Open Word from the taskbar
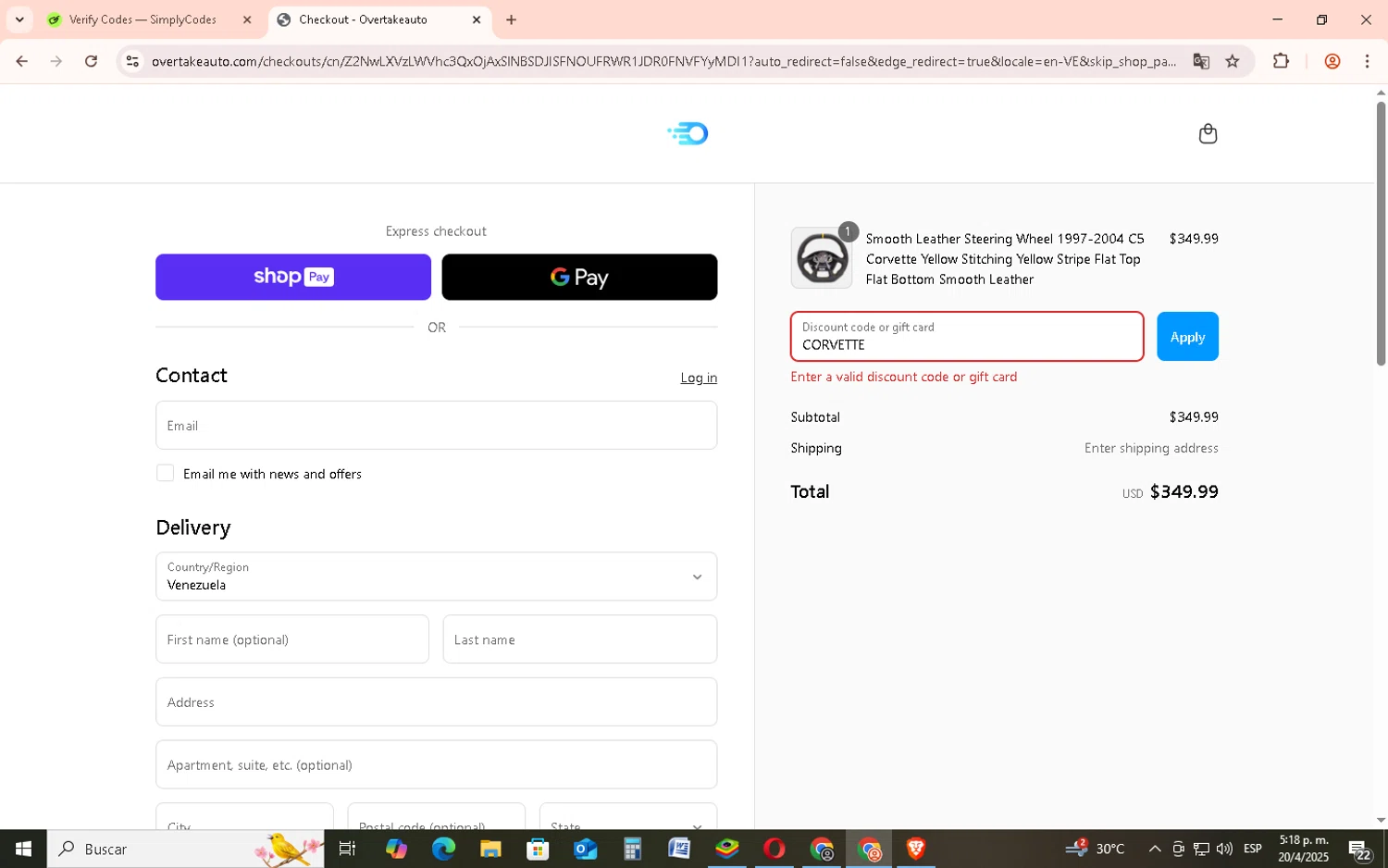The width and height of the screenshot is (1388, 868). click(679, 849)
